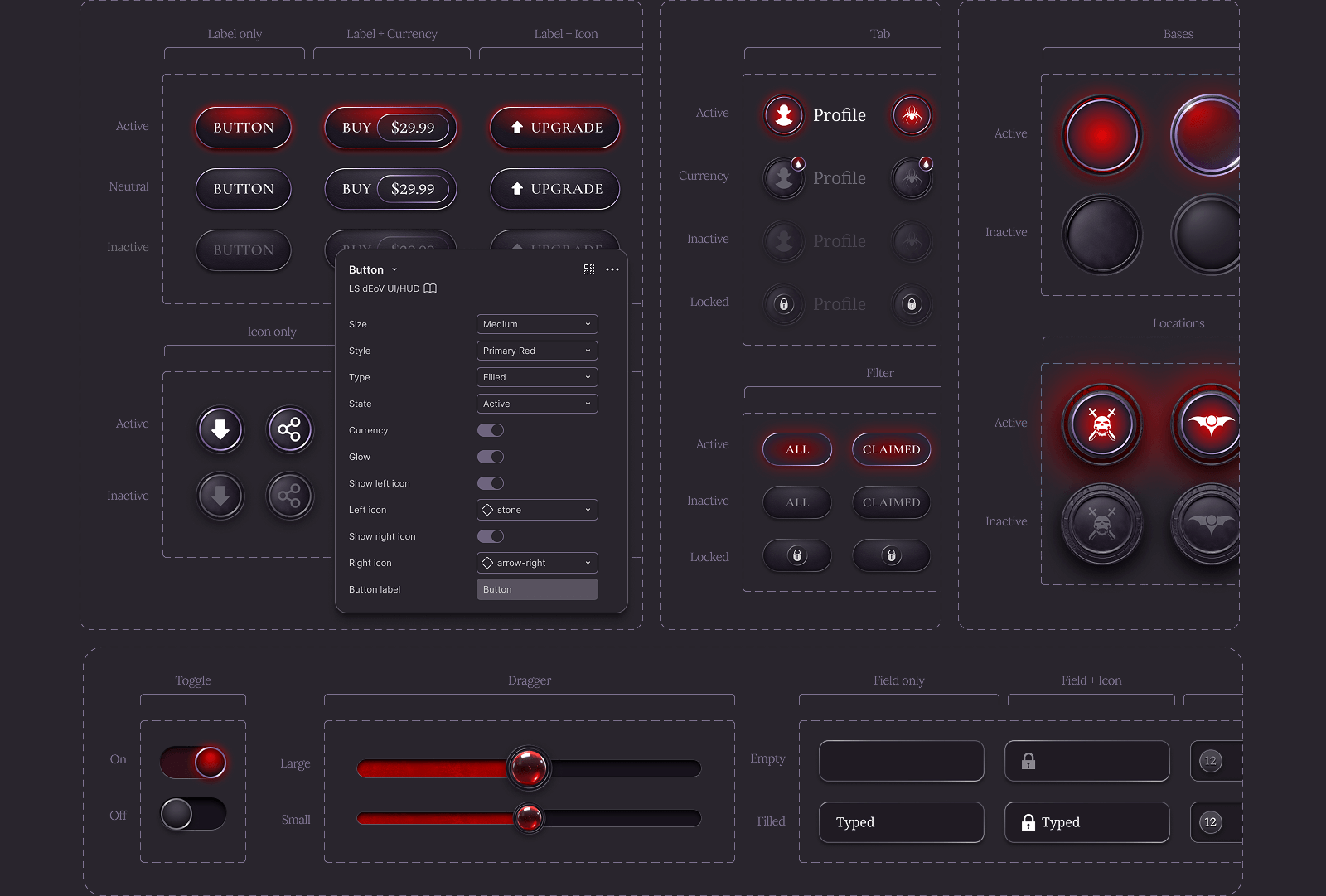This screenshot has width=1326, height=896.
Task: Open the Size dropdown set to Medium
Action: pos(537,324)
